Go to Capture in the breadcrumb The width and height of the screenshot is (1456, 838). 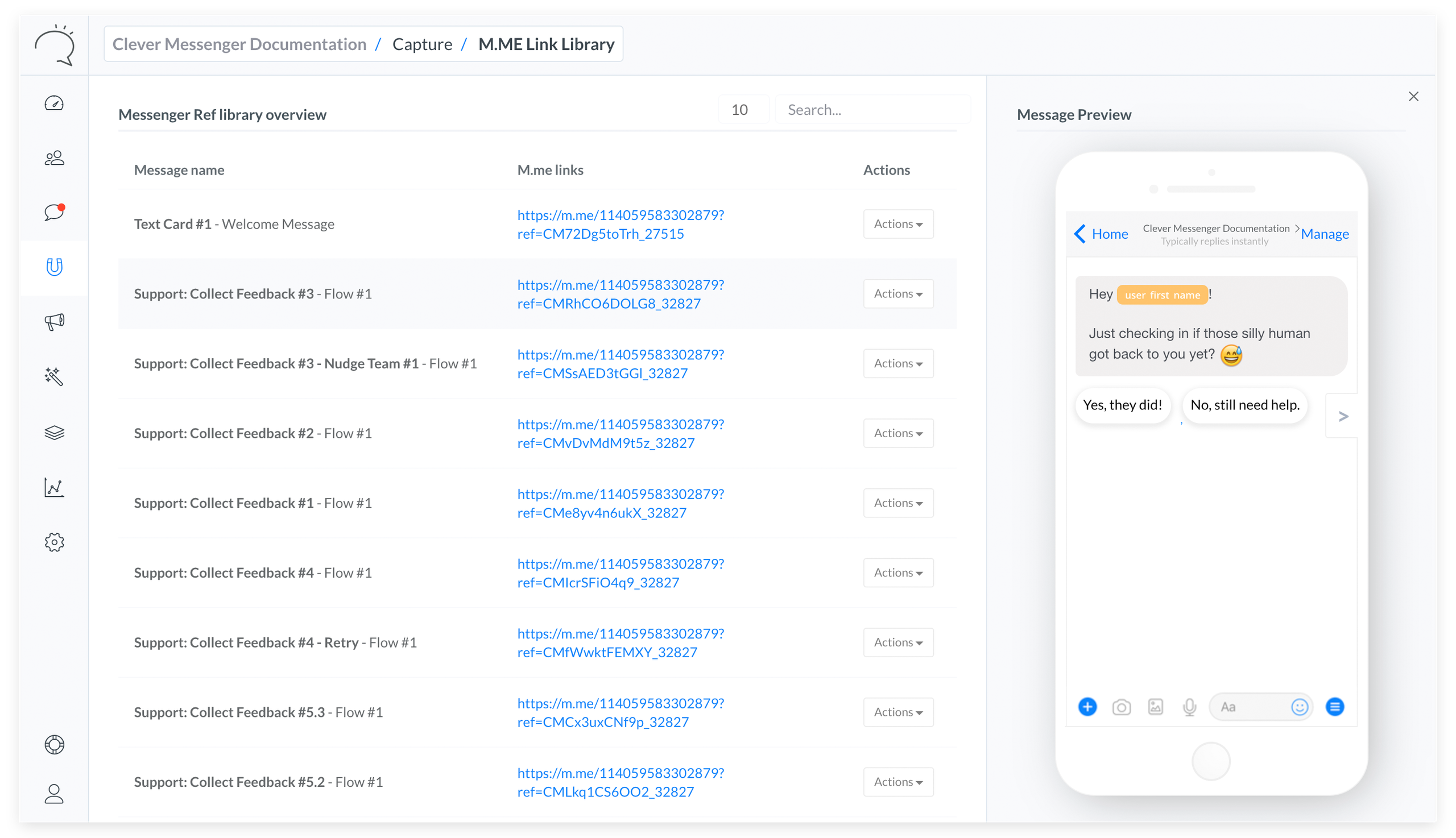(x=422, y=44)
